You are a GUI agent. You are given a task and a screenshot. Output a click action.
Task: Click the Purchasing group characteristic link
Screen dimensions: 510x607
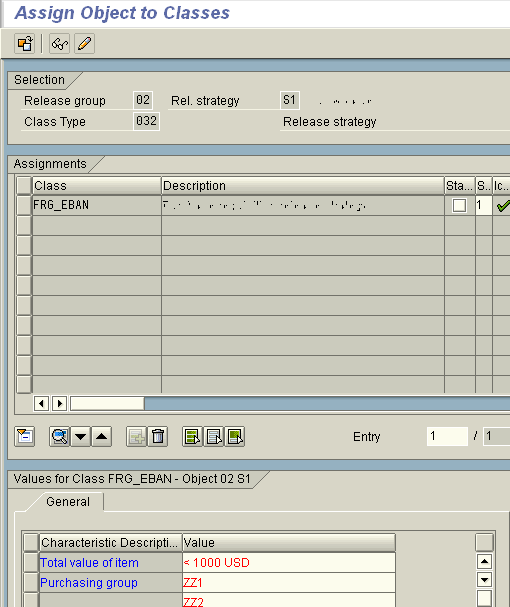click(x=89, y=583)
